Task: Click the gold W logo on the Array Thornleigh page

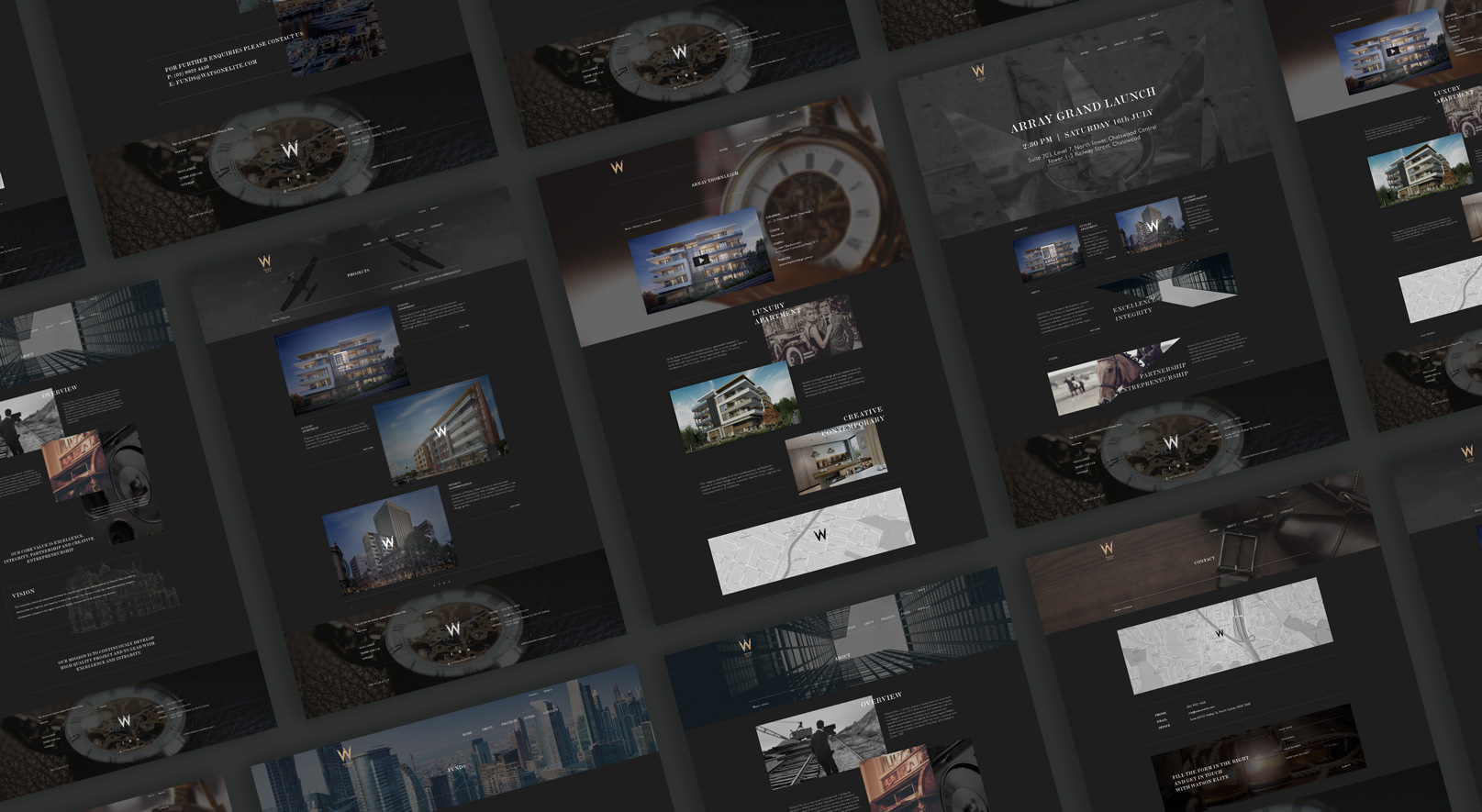Action: pyautogui.click(x=617, y=168)
